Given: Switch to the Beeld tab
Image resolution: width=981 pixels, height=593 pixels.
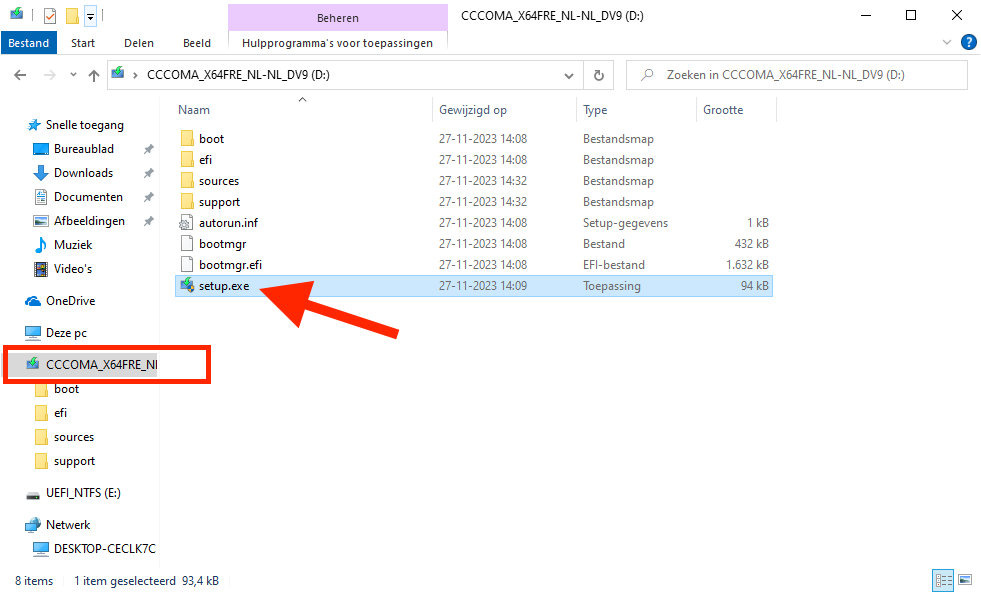Looking at the screenshot, I should coord(196,43).
